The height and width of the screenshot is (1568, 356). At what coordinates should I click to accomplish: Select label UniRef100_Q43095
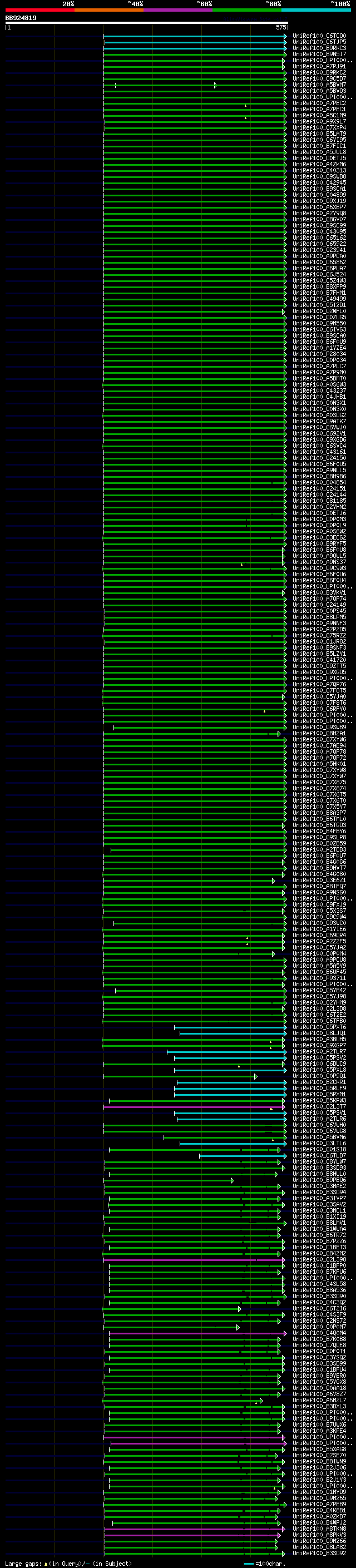(x=319, y=232)
